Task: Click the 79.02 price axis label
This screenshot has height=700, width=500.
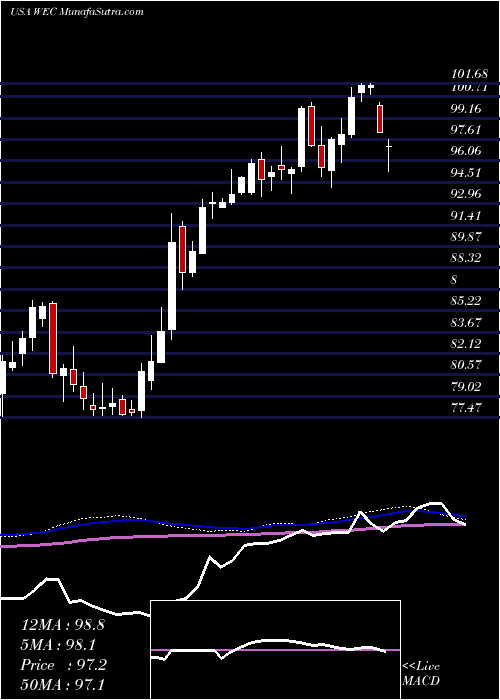Action: click(467, 386)
